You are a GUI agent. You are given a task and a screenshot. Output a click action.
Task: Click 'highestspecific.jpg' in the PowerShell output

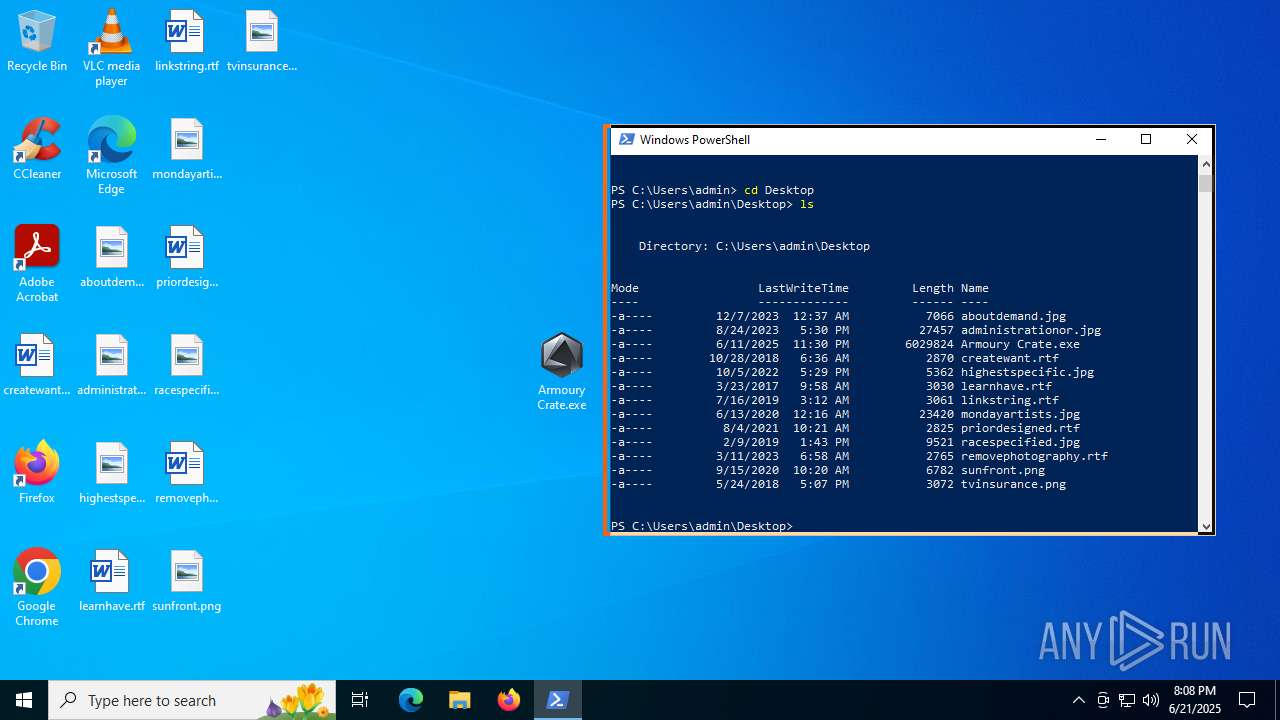click(1027, 372)
